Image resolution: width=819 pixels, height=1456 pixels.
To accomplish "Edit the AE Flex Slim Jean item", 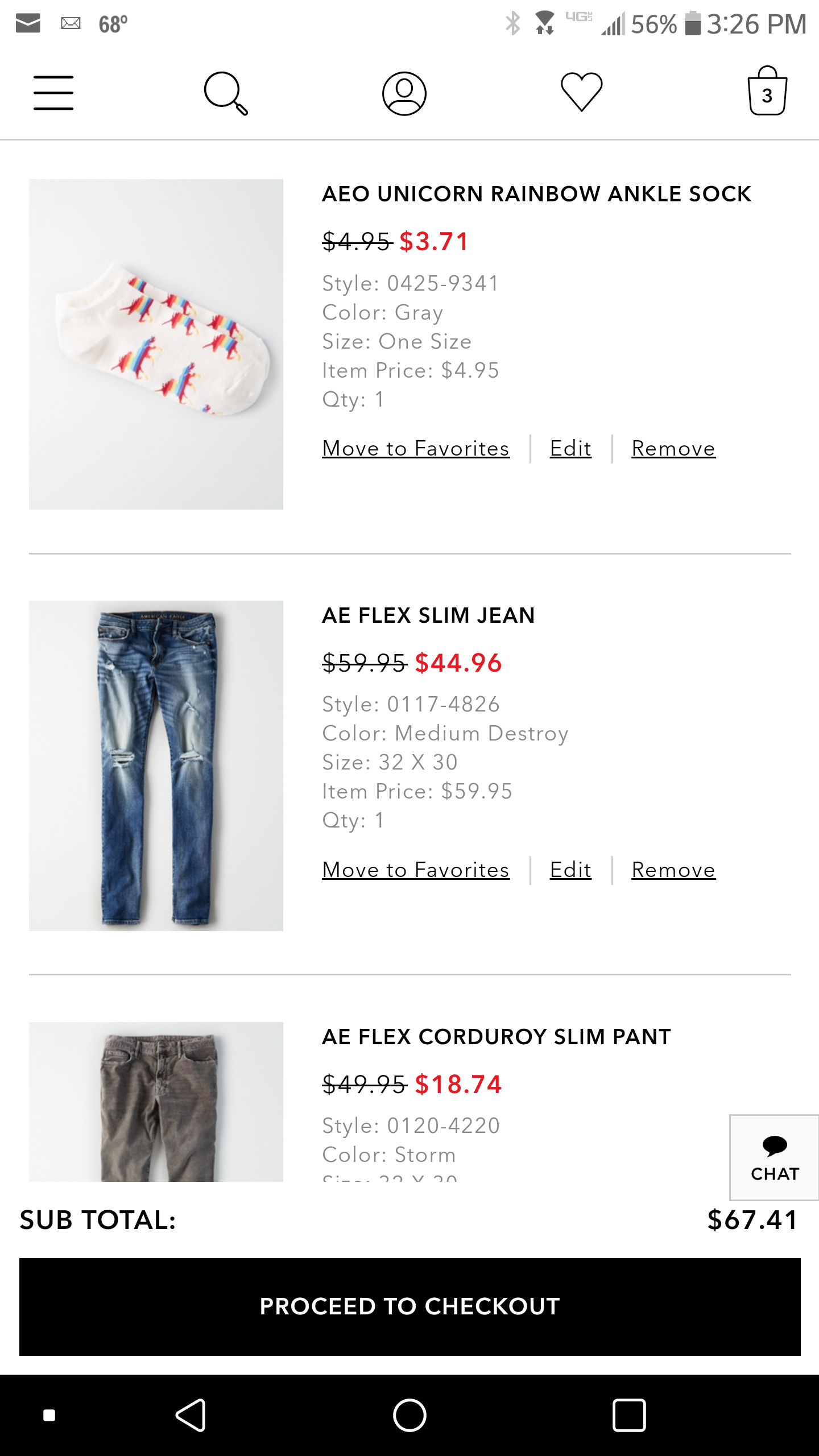I will tap(570, 870).
